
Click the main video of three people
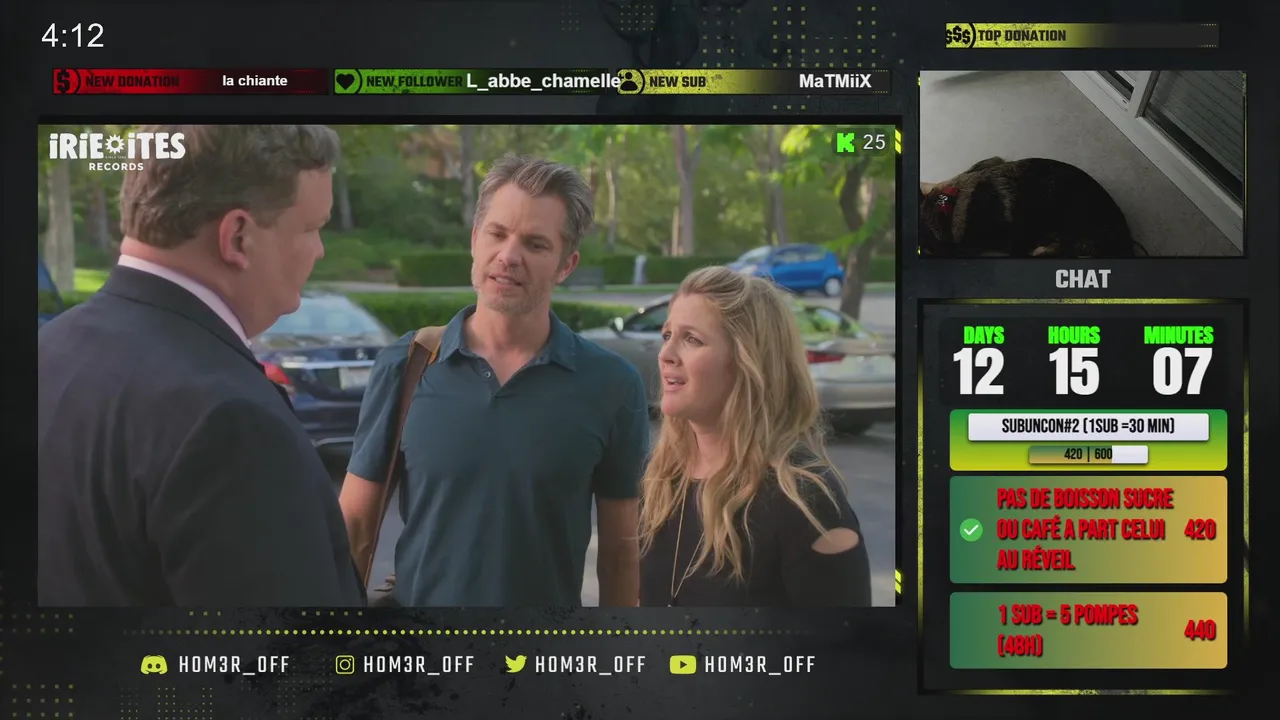tap(467, 365)
